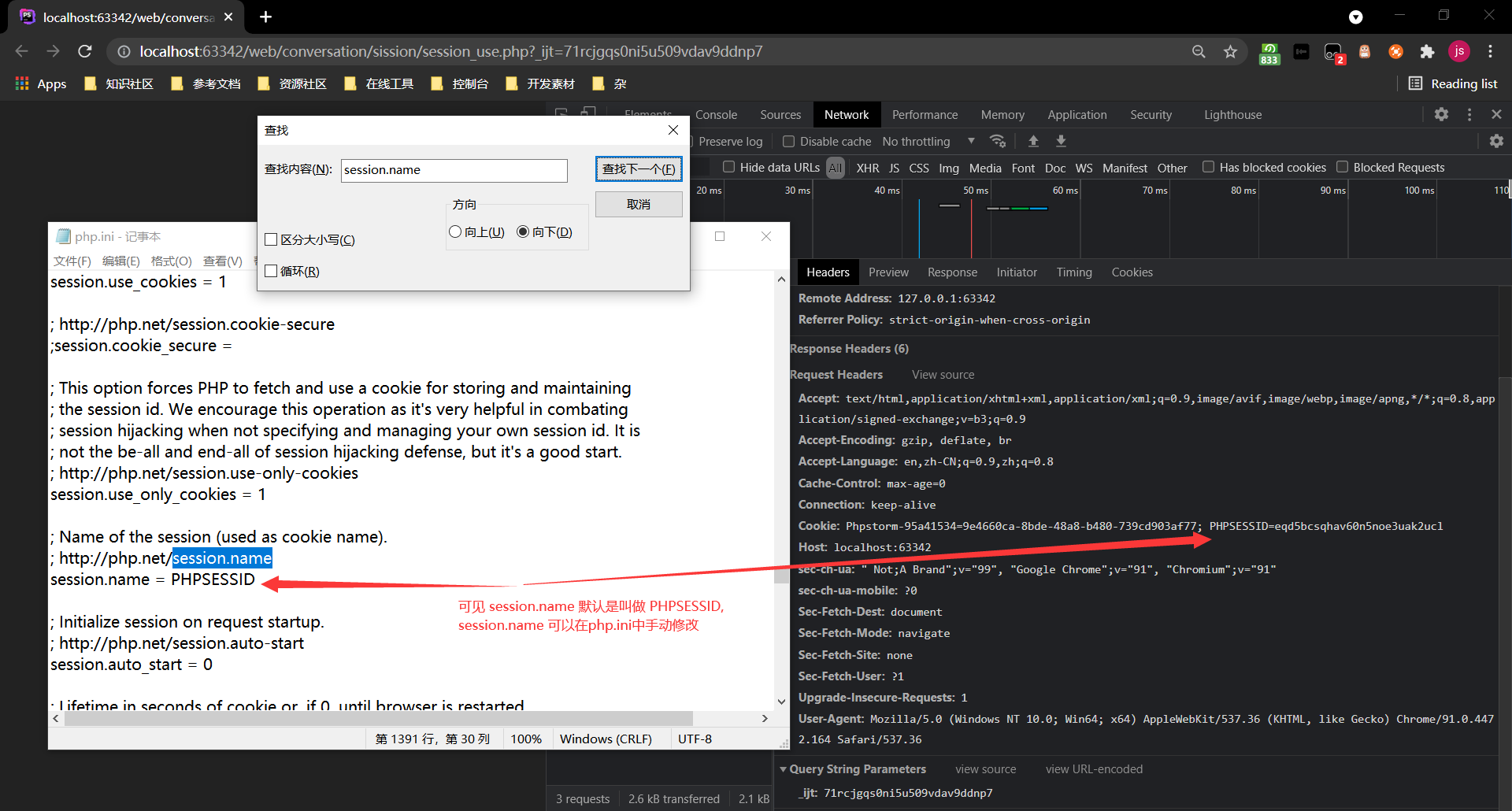Click Notepad horizontal scroll right arrow
The height and width of the screenshot is (811, 1512).
[765, 718]
